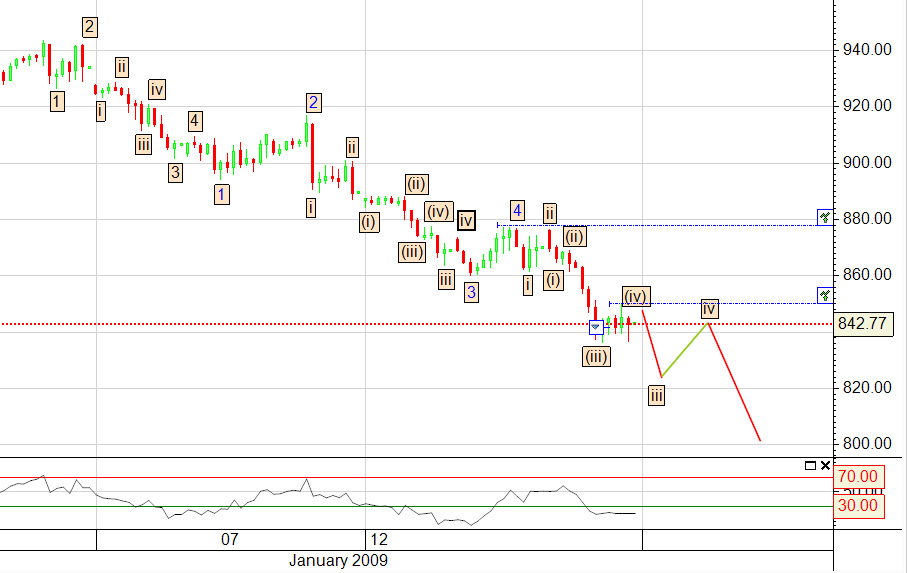Click the blue wave label 2
907x573 pixels.
point(314,103)
